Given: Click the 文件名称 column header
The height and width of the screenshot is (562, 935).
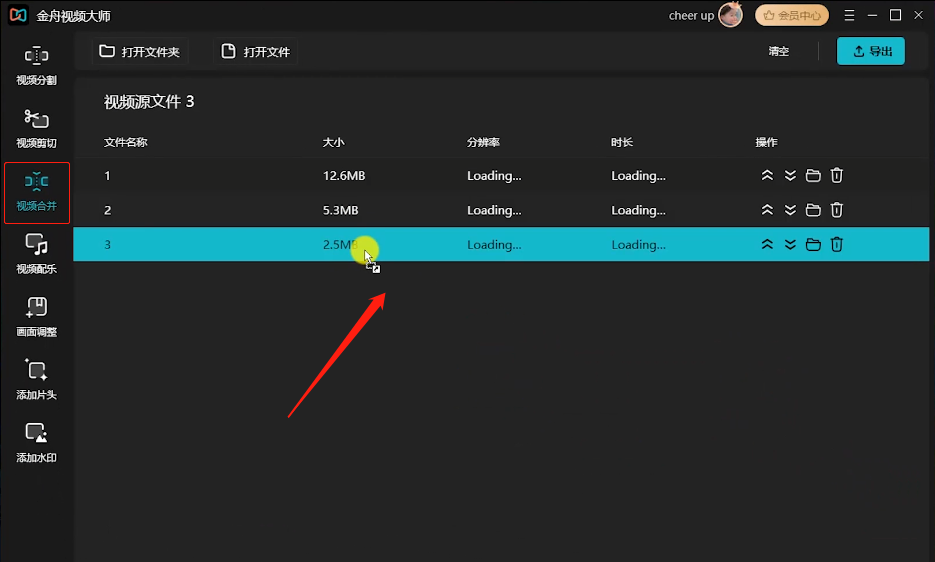Looking at the screenshot, I should tap(125, 143).
